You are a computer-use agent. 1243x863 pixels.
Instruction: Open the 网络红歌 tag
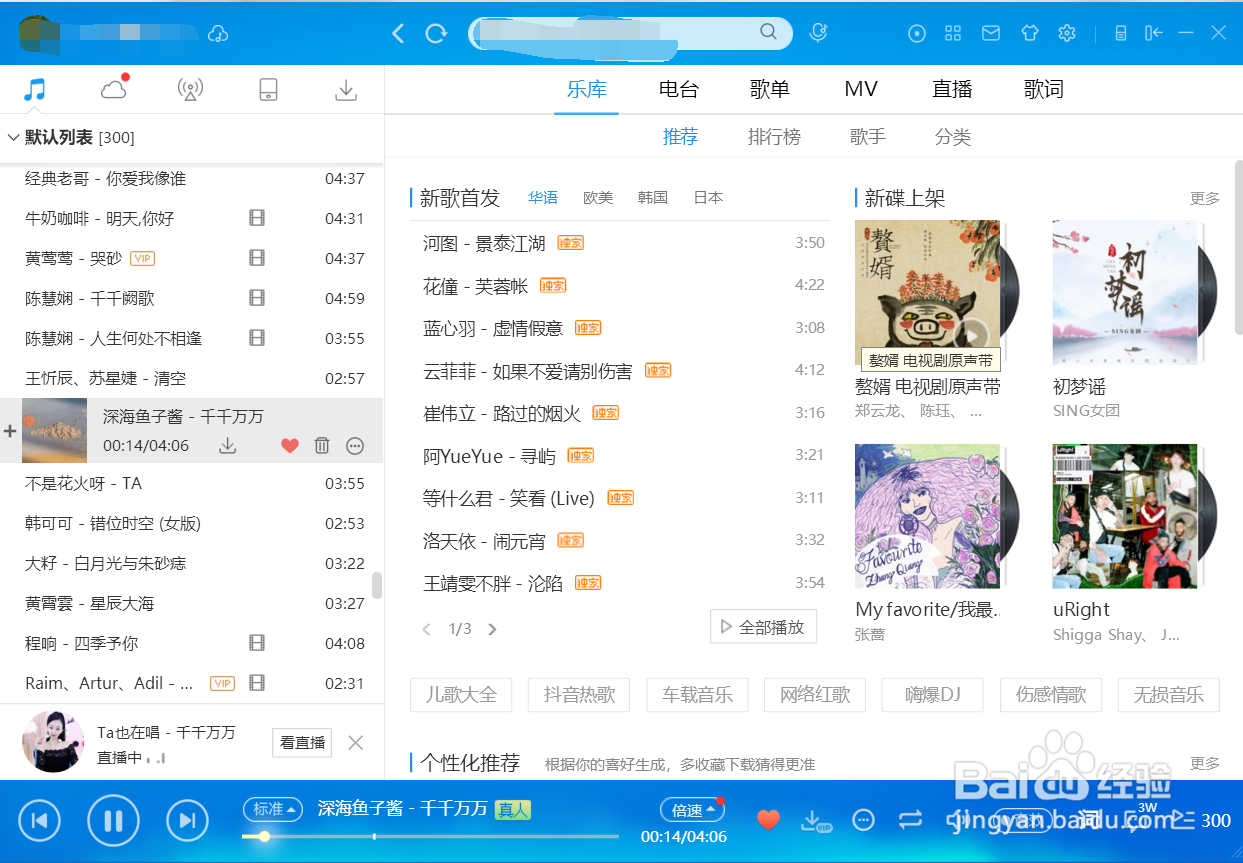click(x=815, y=694)
